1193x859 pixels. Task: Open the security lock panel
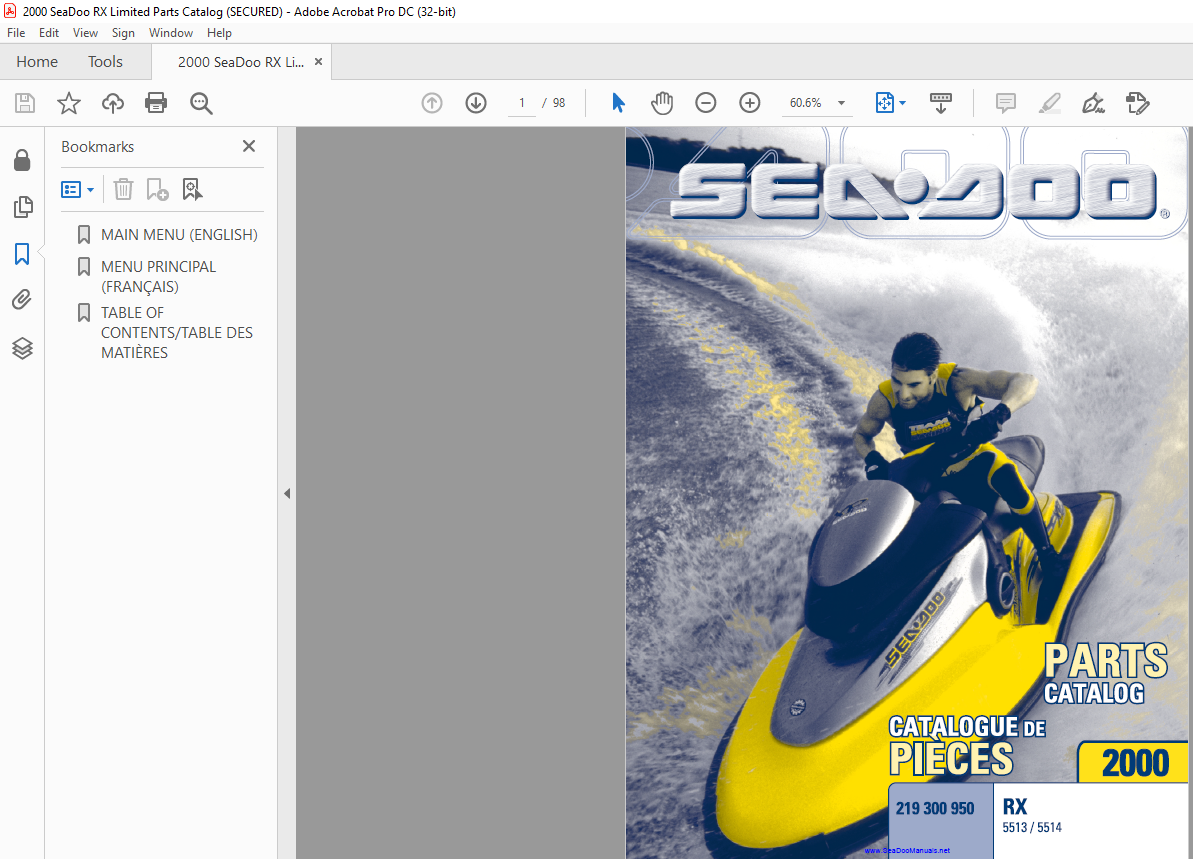click(22, 160)
